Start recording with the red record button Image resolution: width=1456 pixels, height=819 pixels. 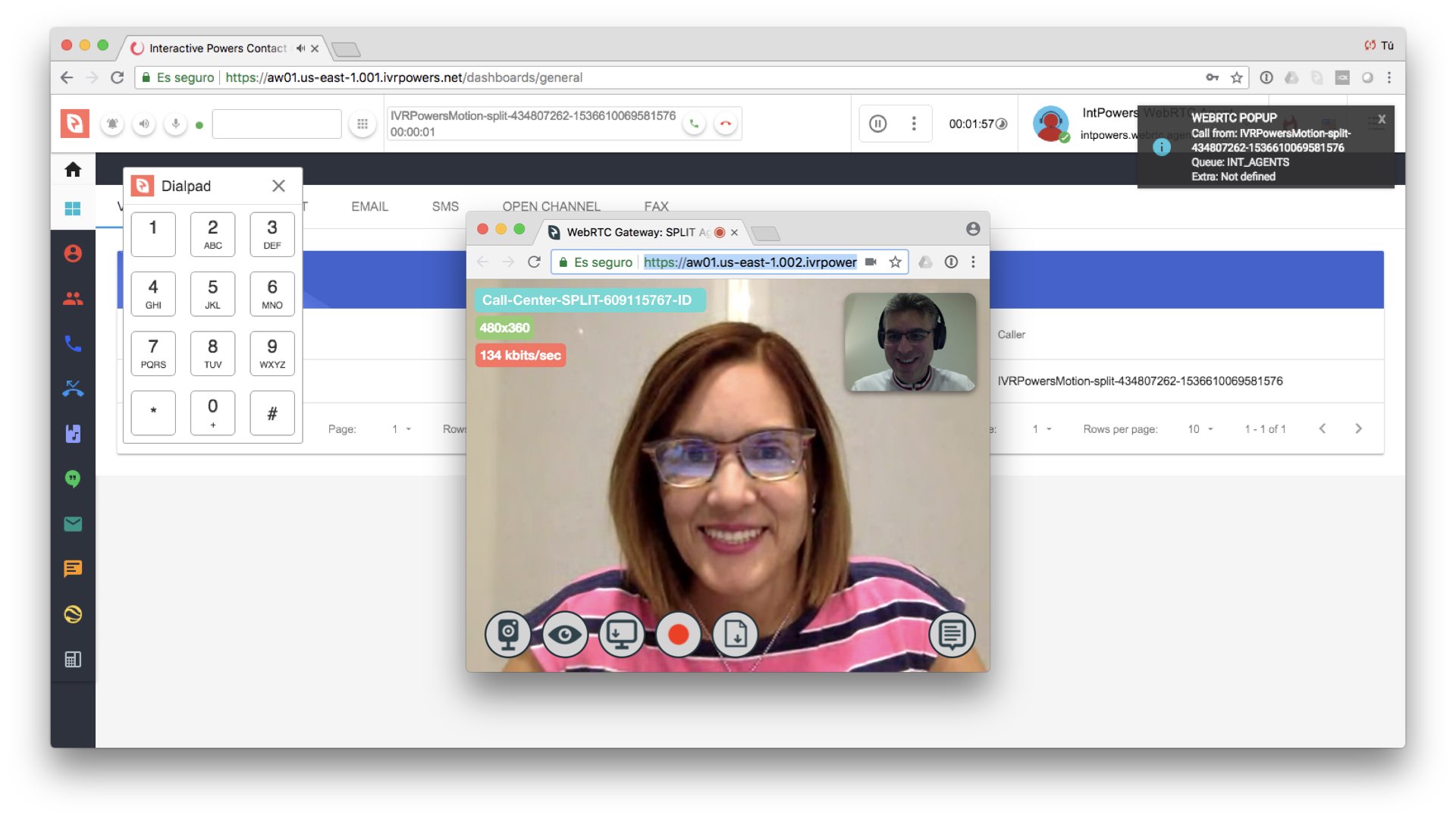tap(678, 634)
